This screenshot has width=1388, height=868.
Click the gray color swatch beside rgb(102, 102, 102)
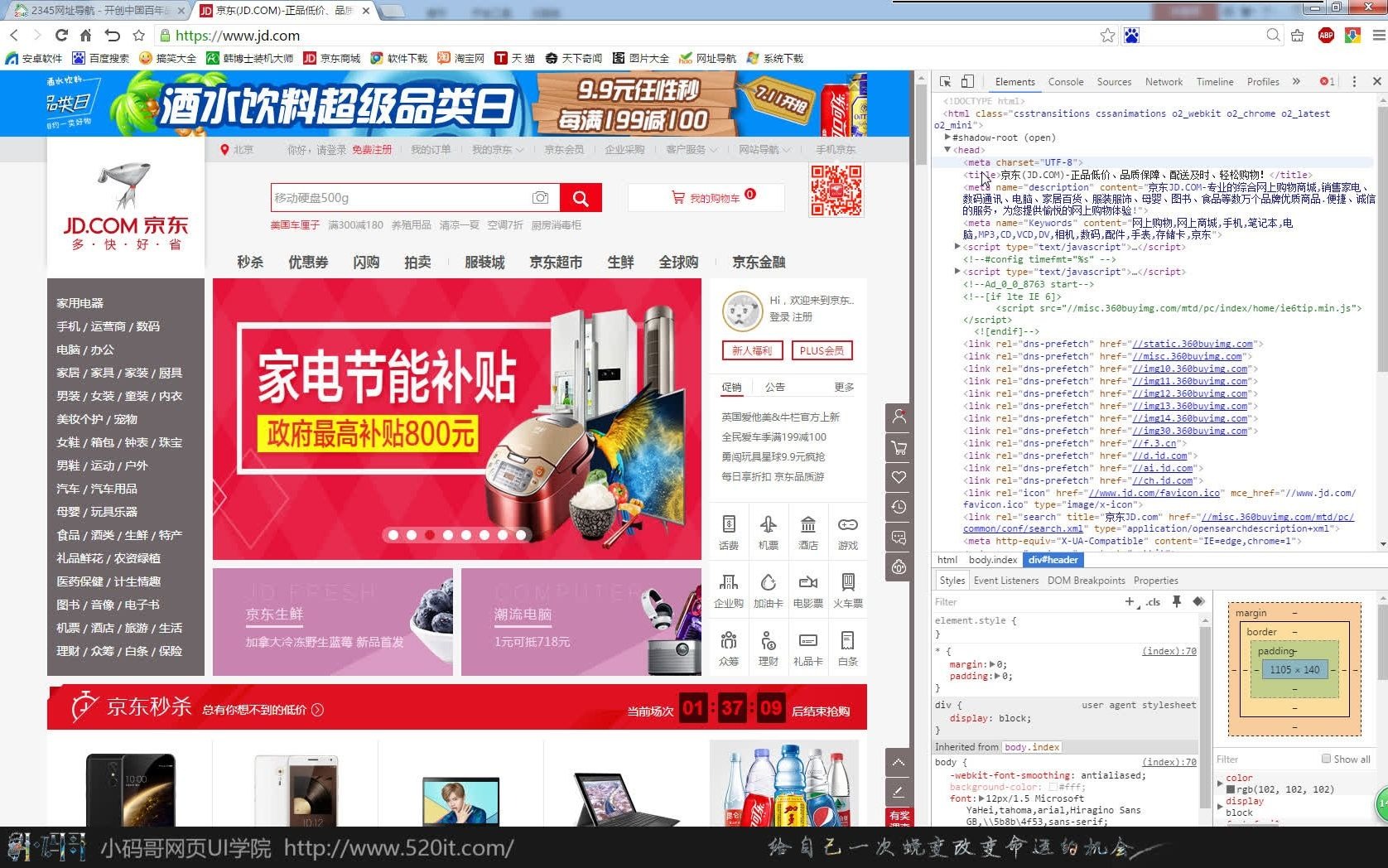click(x=1231, y=789)
